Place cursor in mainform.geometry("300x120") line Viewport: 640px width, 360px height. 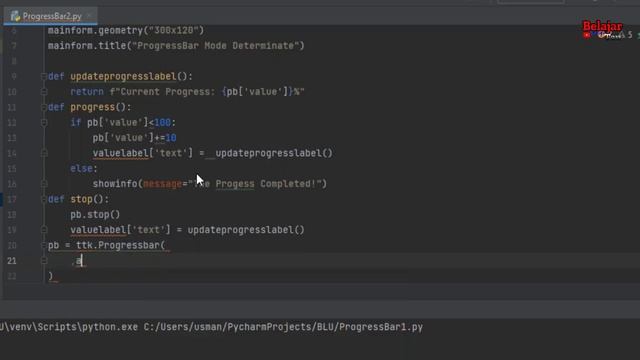[126, 30]
